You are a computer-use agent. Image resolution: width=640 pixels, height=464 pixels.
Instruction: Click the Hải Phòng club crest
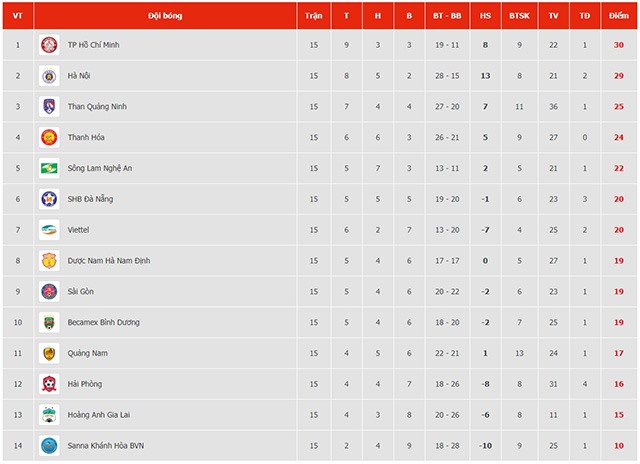point(49,384)
